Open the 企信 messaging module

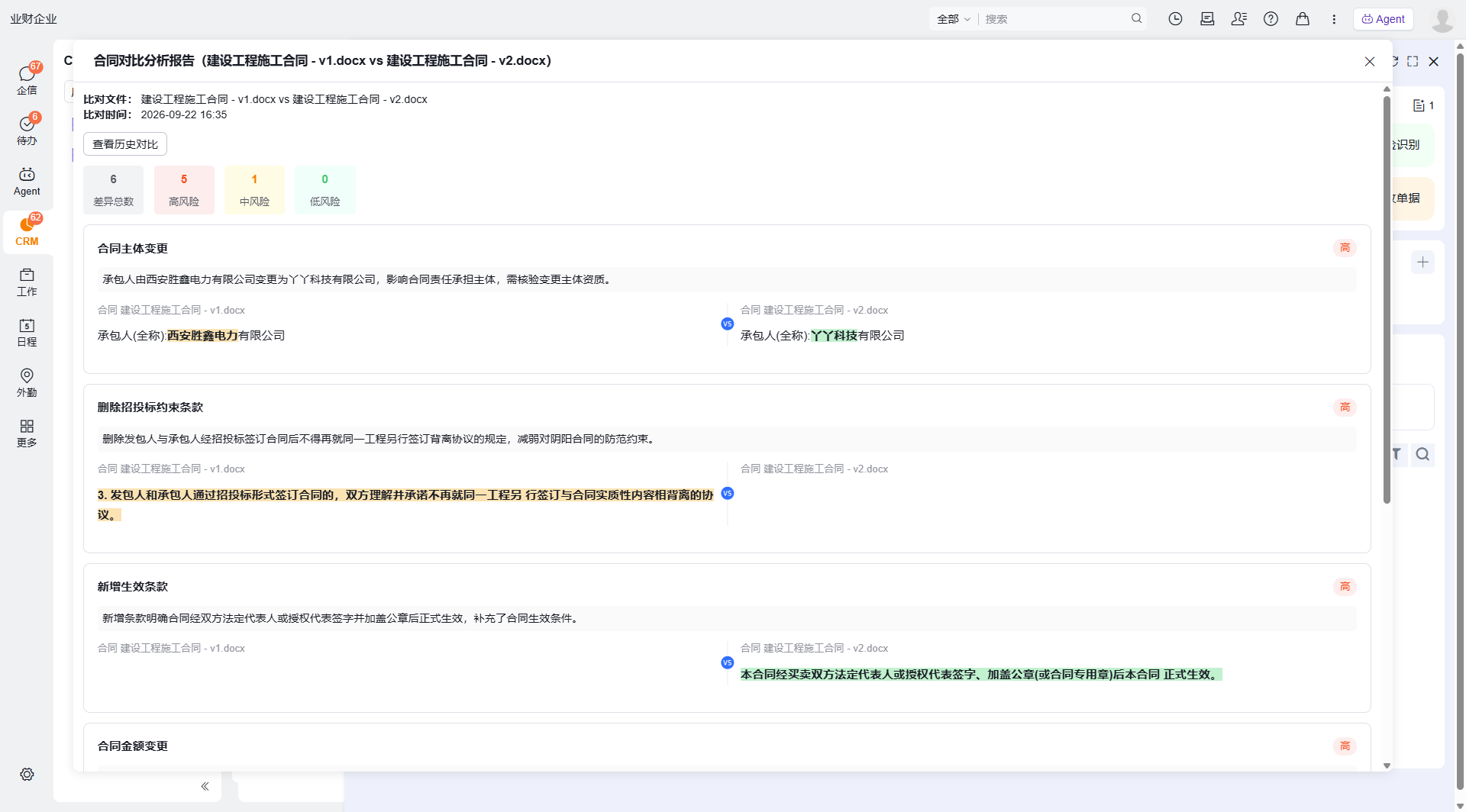(x=27, y=79)
